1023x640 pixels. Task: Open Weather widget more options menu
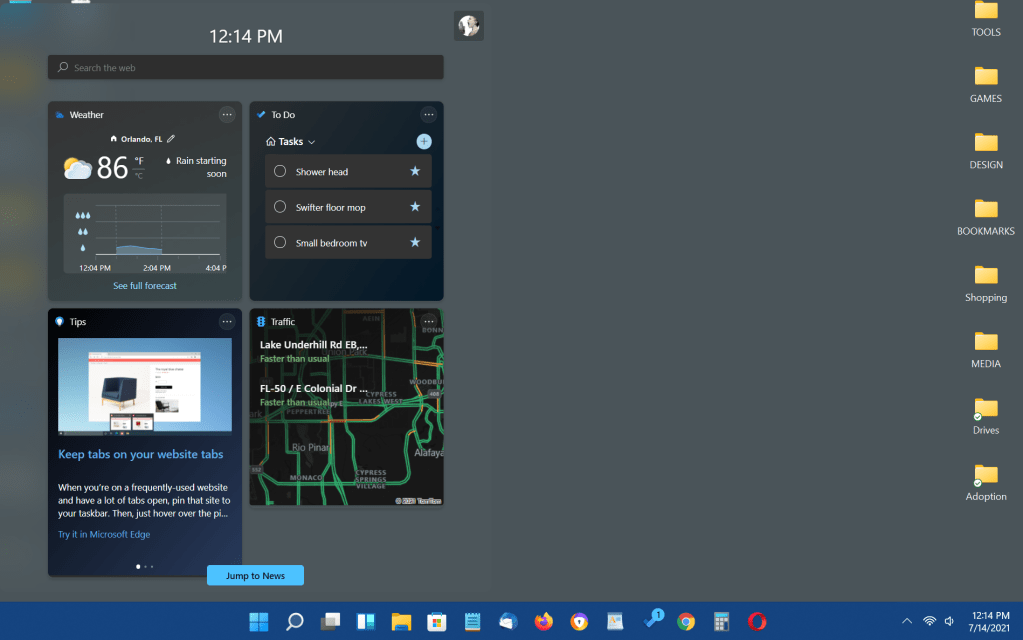[227, 115]
